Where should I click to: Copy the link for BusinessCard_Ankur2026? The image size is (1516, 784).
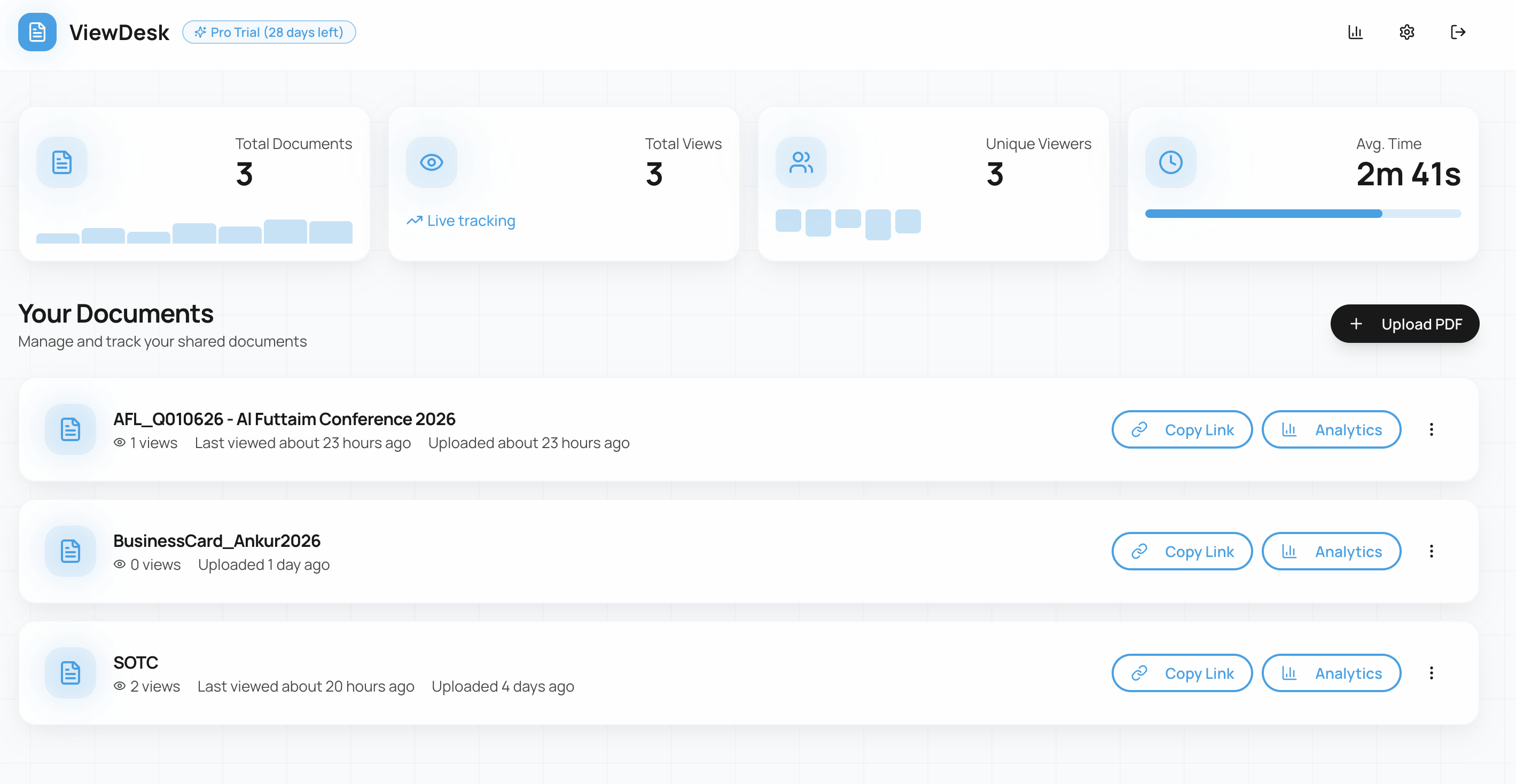(1182, 551)
